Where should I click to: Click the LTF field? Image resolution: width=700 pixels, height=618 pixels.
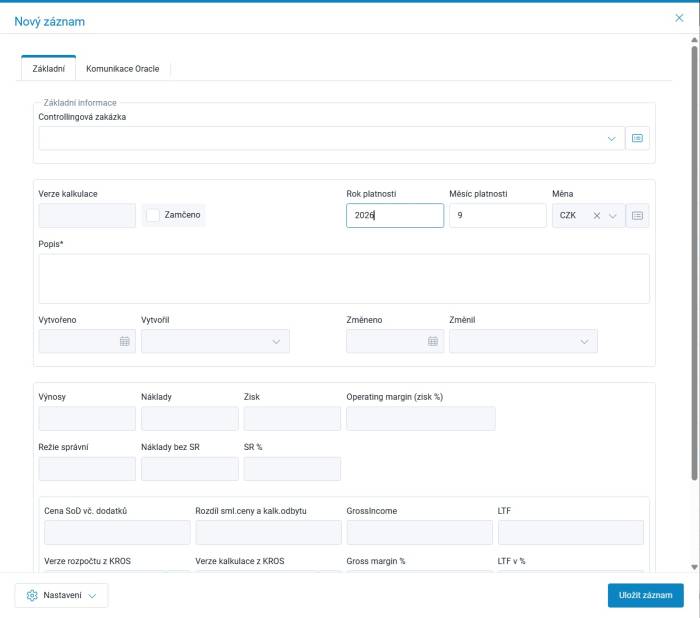[x=571, y=532]
